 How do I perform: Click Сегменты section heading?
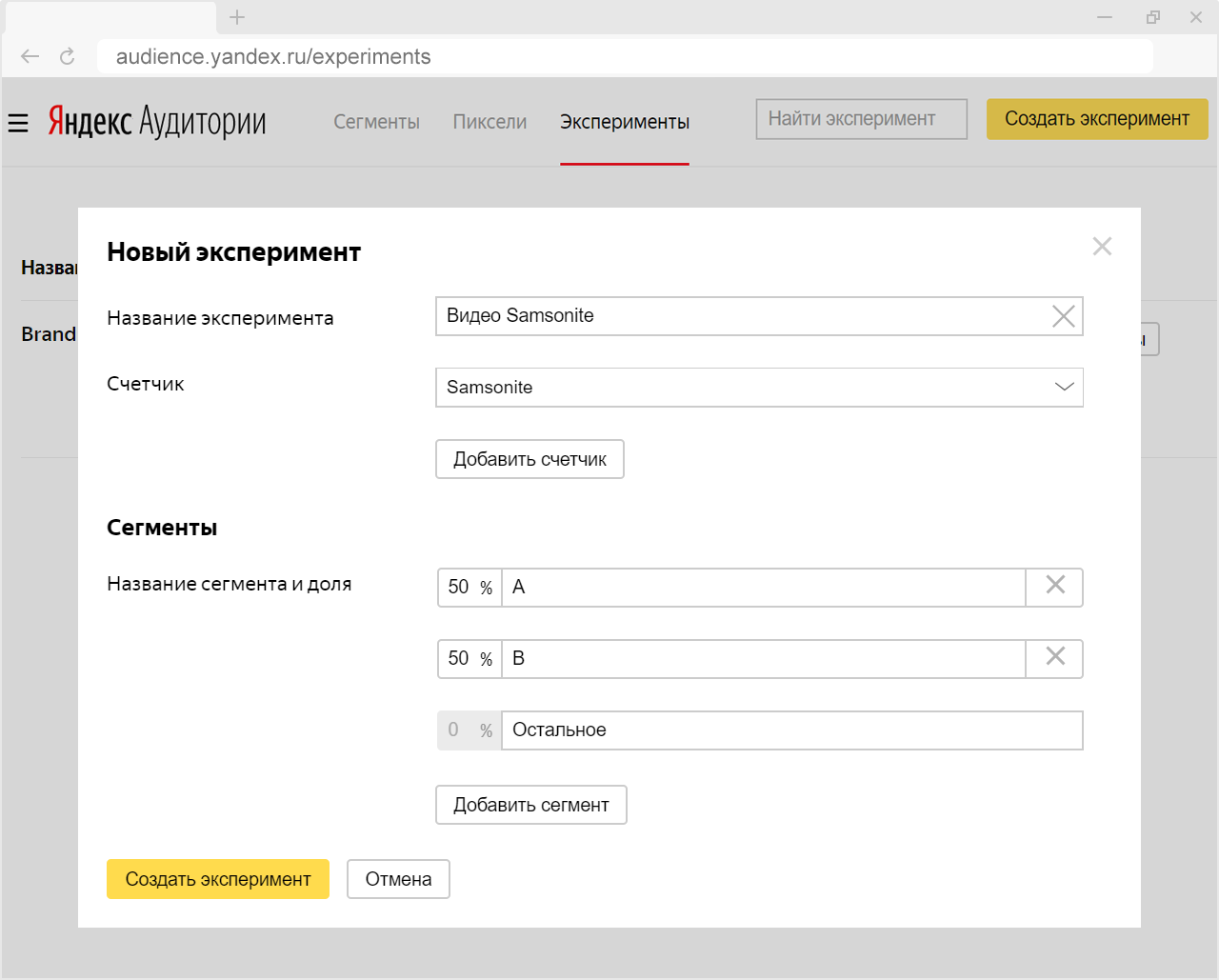(x=162, y=528)
